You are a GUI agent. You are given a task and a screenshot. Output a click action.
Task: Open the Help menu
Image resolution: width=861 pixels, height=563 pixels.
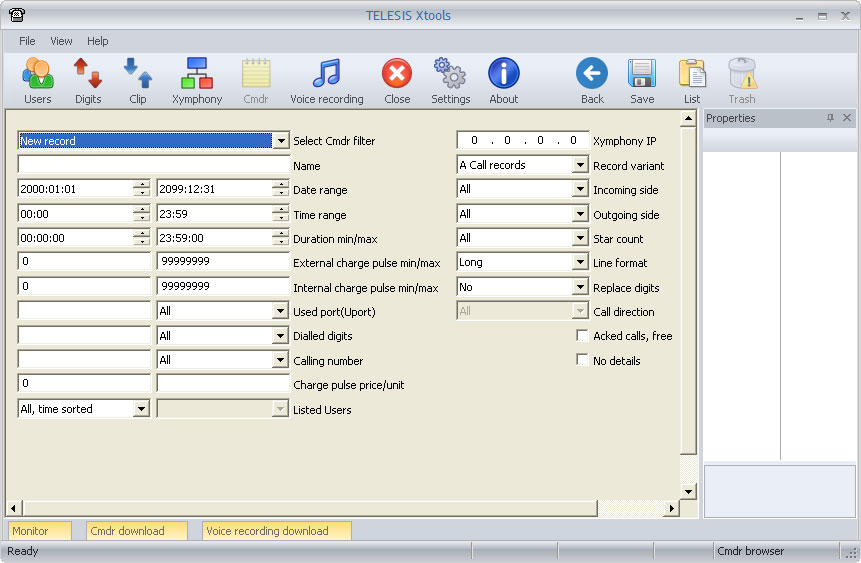pos(97,41)
